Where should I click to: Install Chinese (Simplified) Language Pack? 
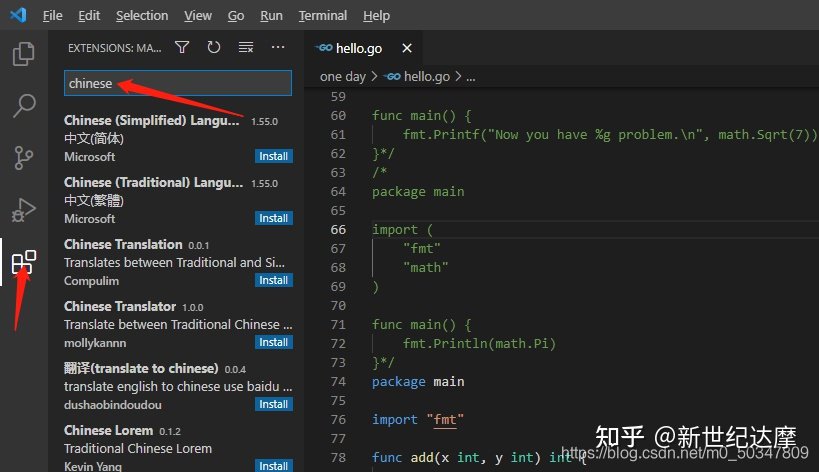(274, 156)
